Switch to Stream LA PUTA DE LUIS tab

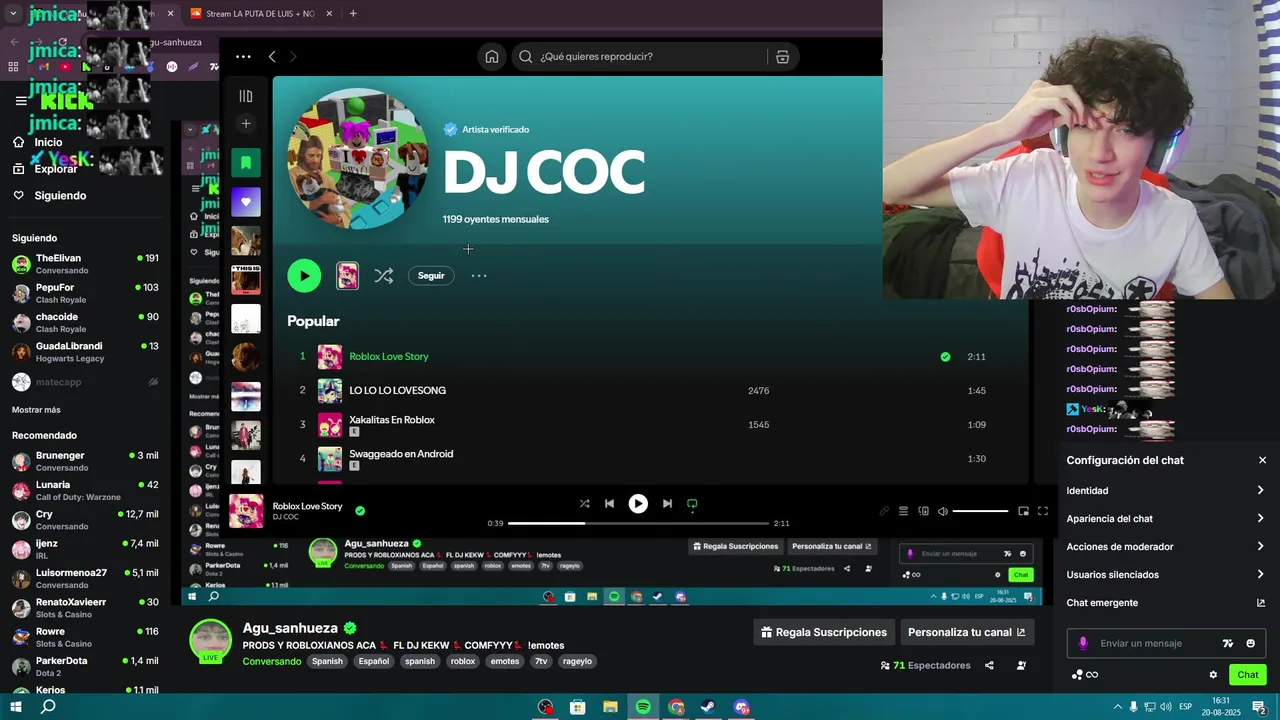[x=261, y=14]
